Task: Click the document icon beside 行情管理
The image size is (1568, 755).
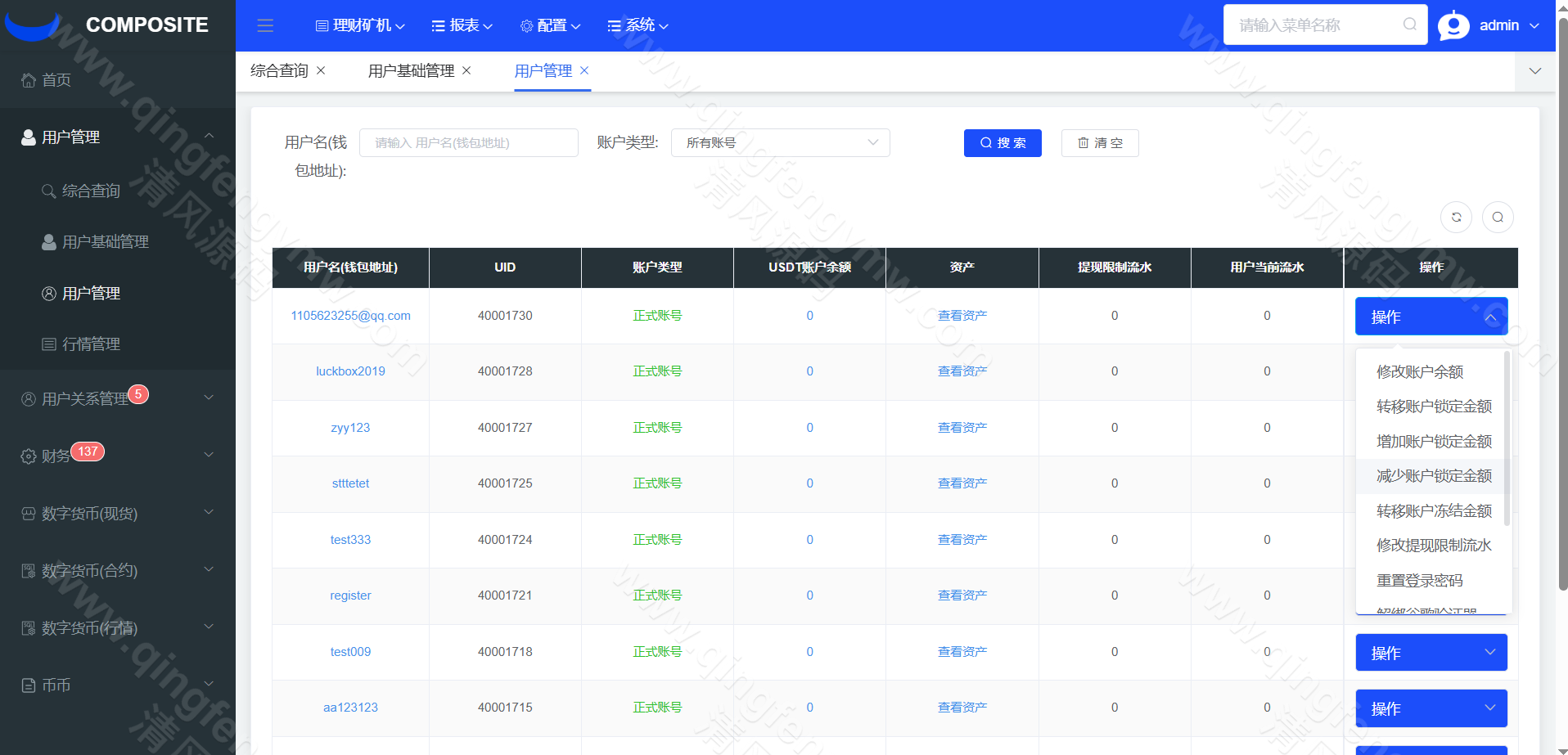Action: pyautogui.click(x=49, y=344)
